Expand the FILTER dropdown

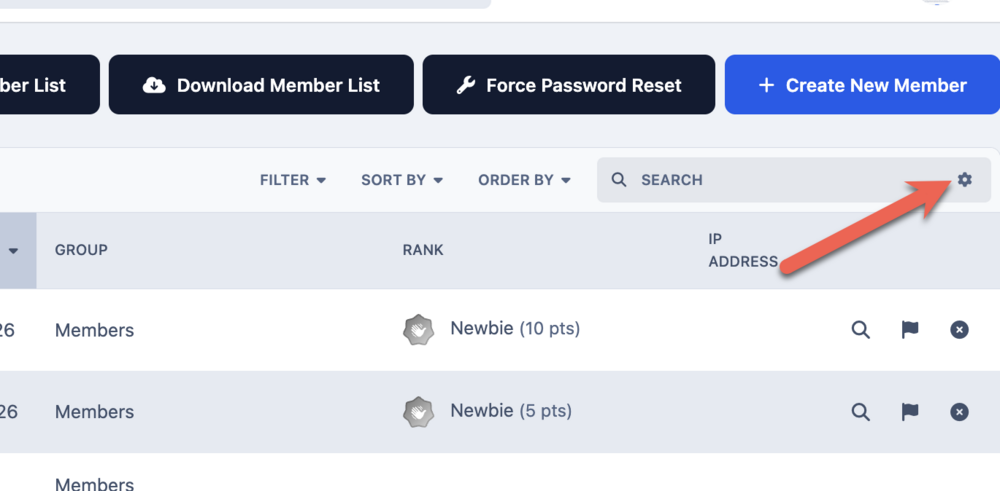pos(293,180)
